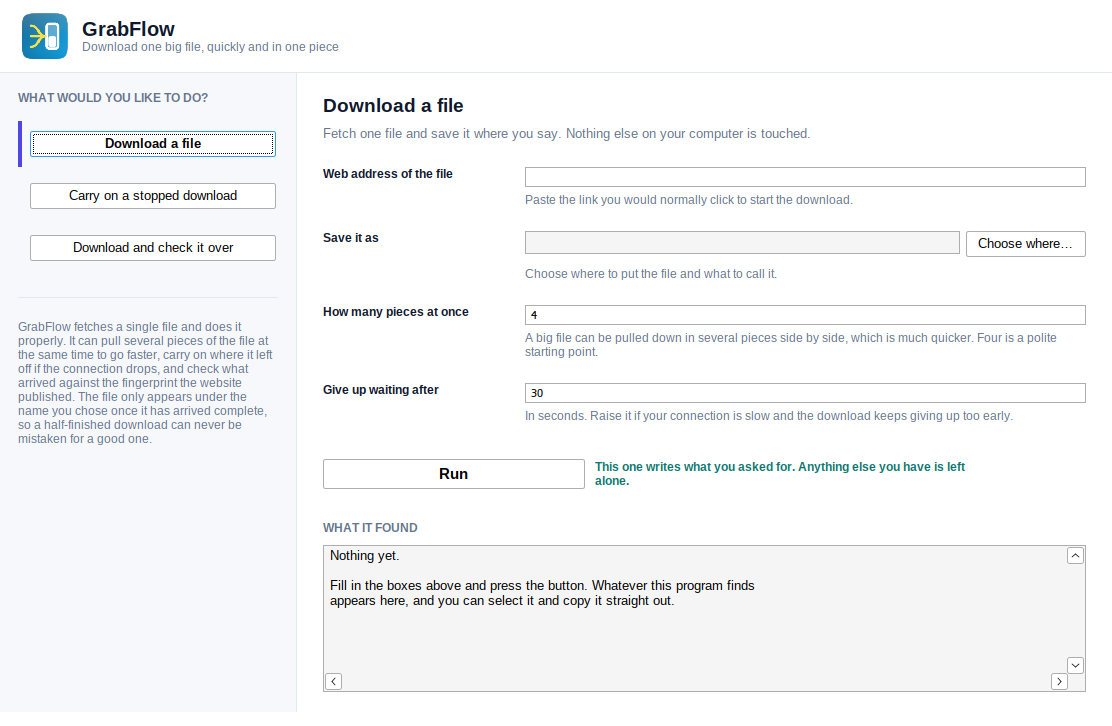Click the GrabFlow app logo icon

click(x=45, y=36)
